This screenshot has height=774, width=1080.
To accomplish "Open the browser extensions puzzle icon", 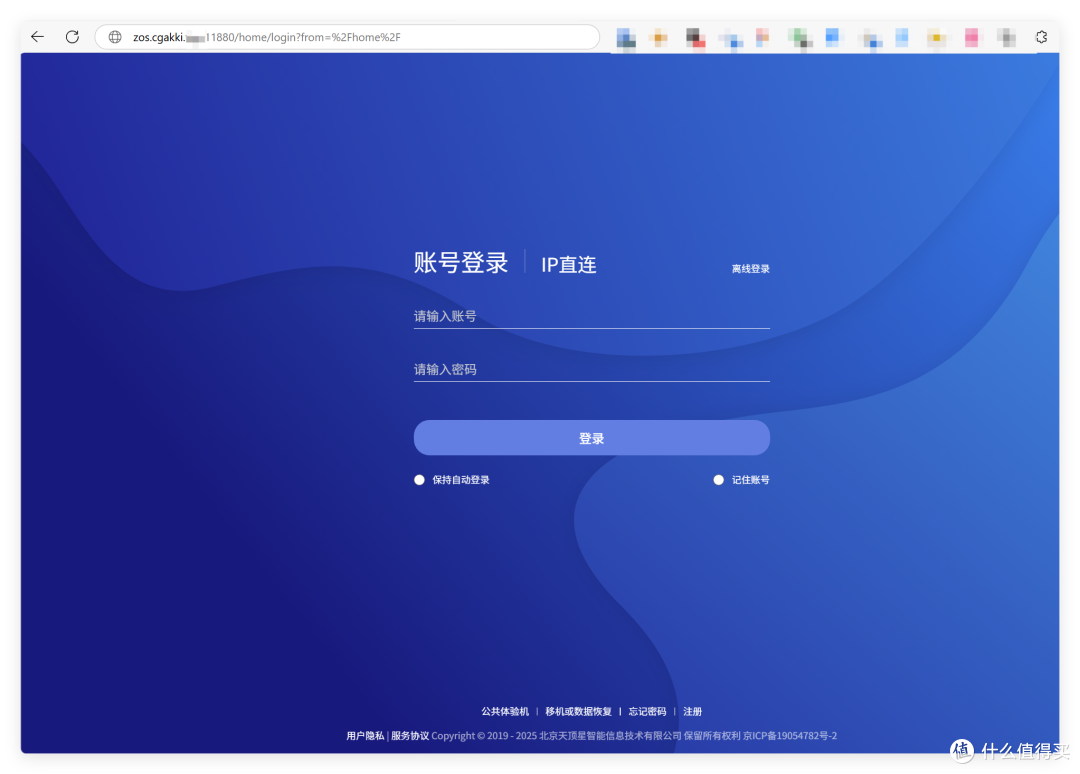I will point(1041,37).
